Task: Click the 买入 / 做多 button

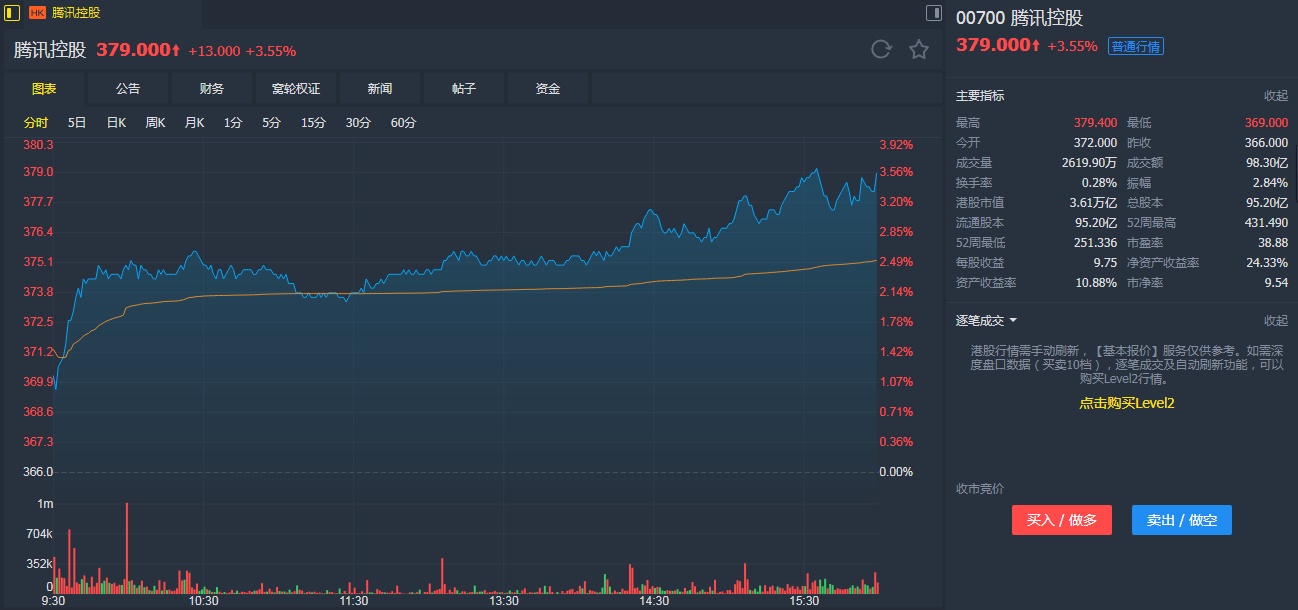Action: coord(1061,520)
